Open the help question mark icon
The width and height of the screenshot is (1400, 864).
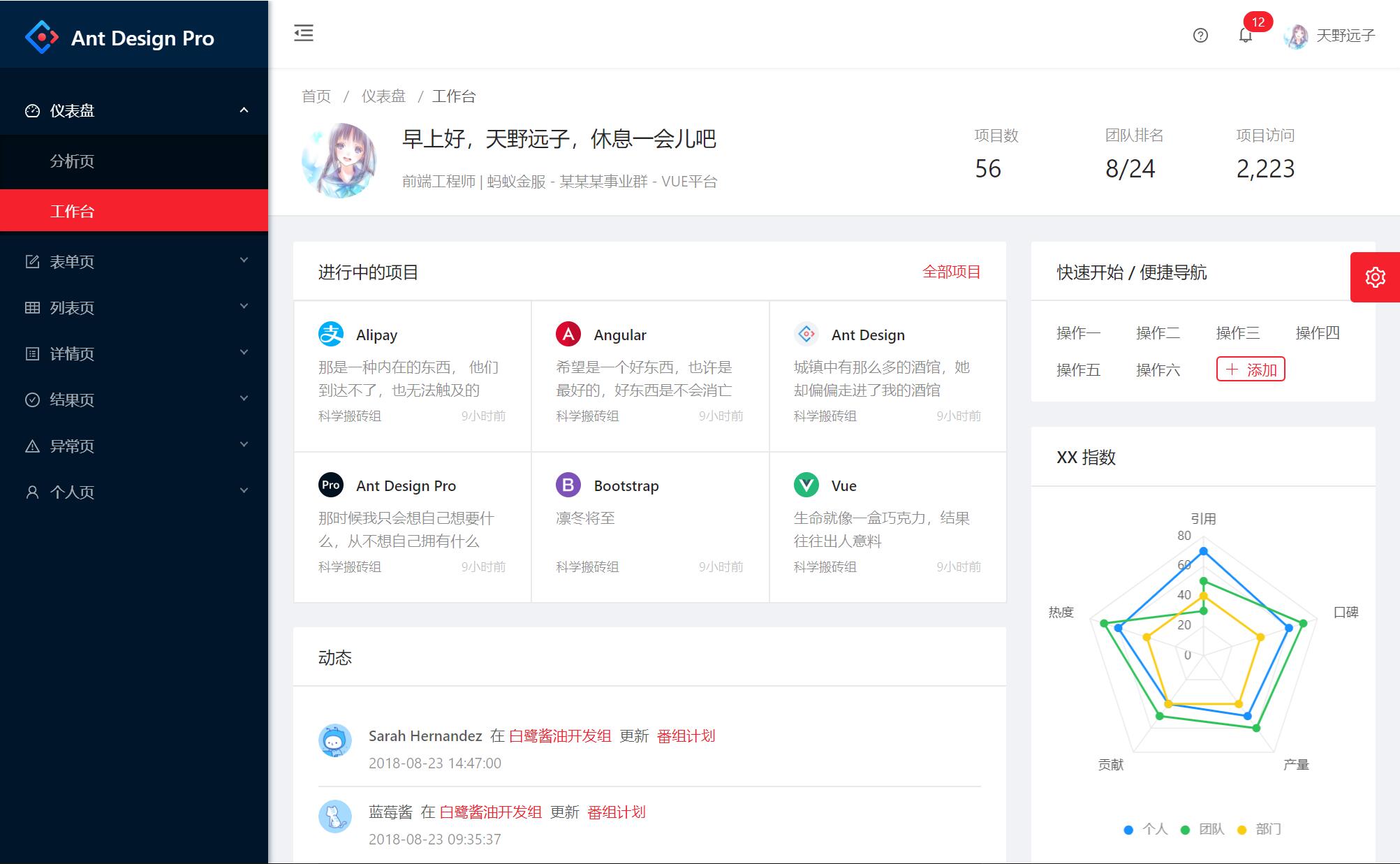click(x=1200, y=36)
